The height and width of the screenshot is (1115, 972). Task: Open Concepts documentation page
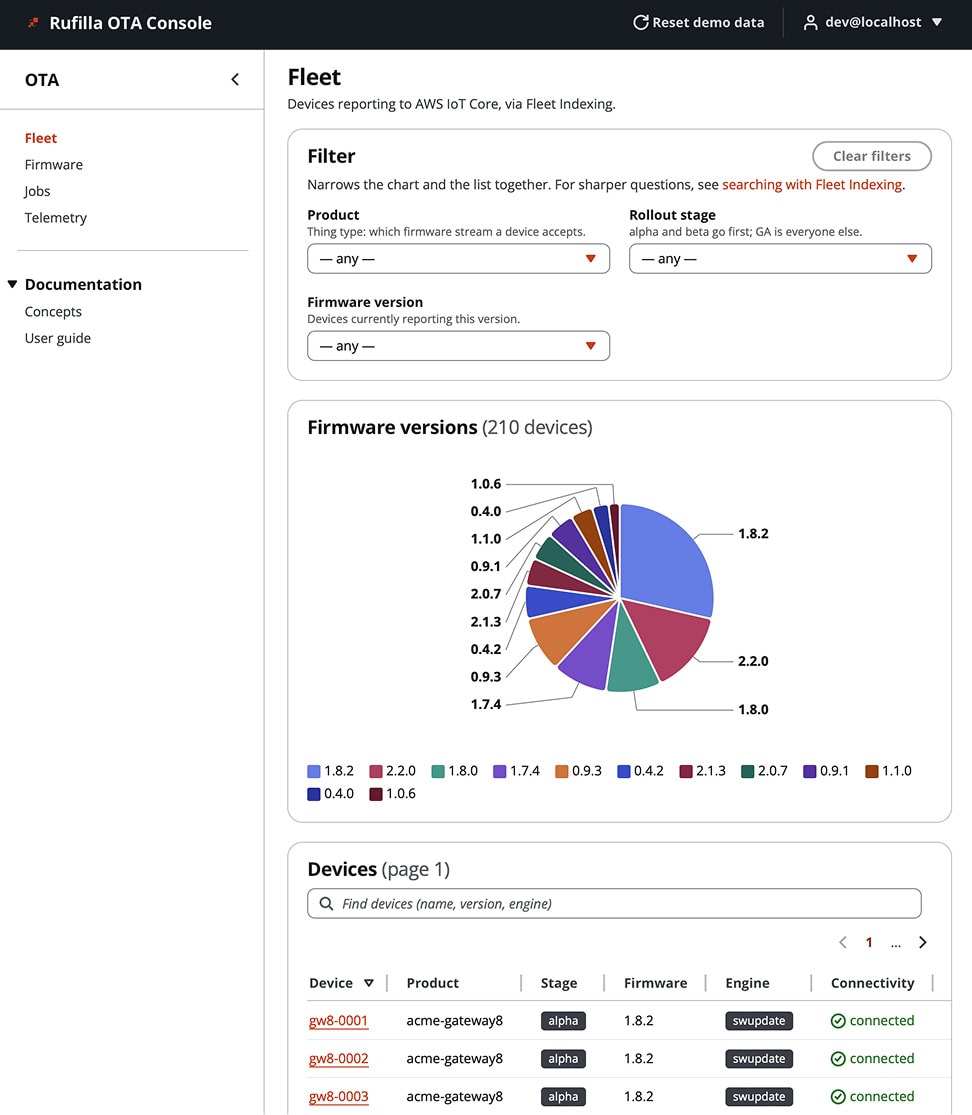[53, 311]
